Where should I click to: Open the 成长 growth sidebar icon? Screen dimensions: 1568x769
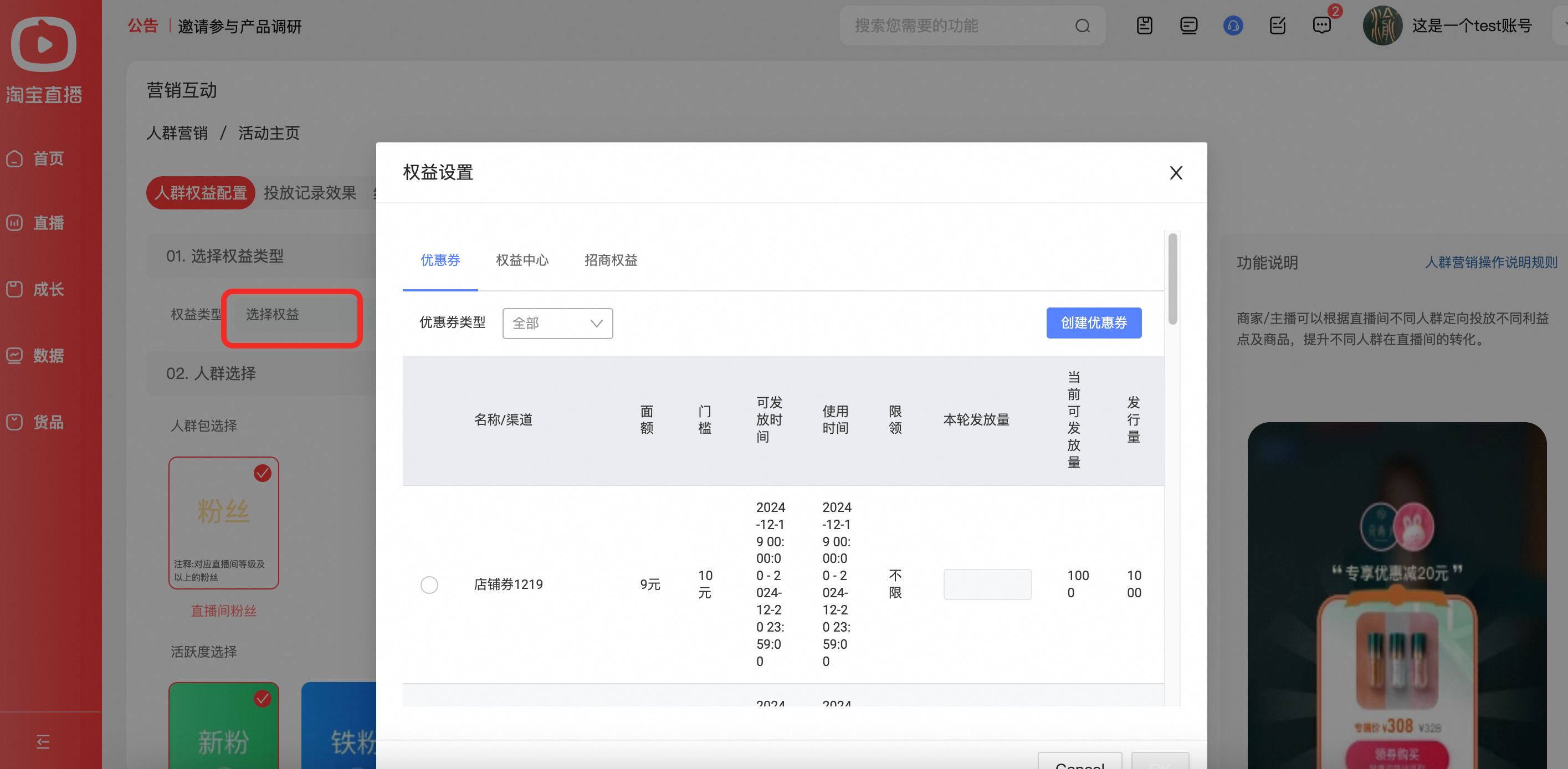tap(14, 289)
